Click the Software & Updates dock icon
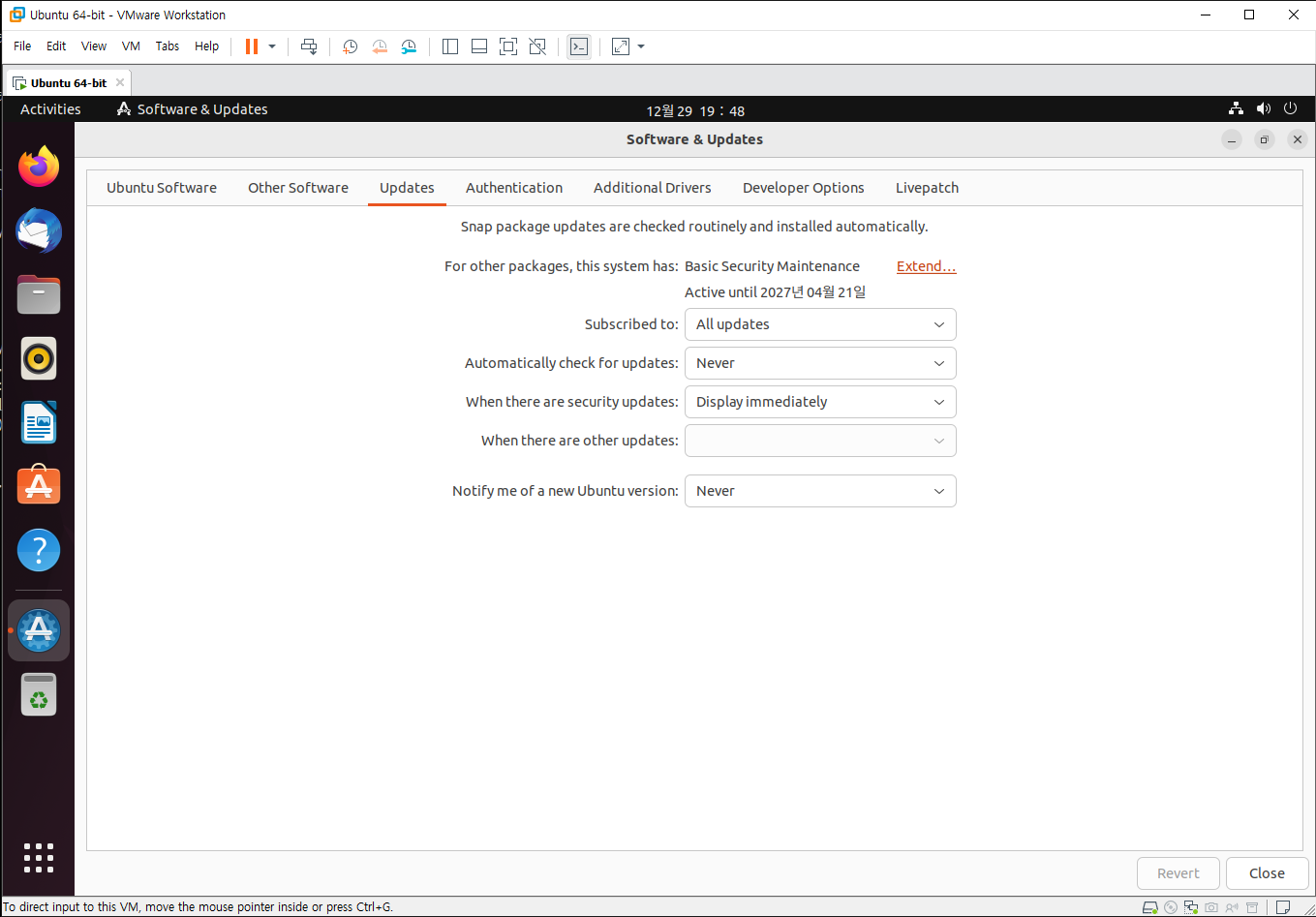The height and width of the screenshot is (917, 1316). click(39, 630)
